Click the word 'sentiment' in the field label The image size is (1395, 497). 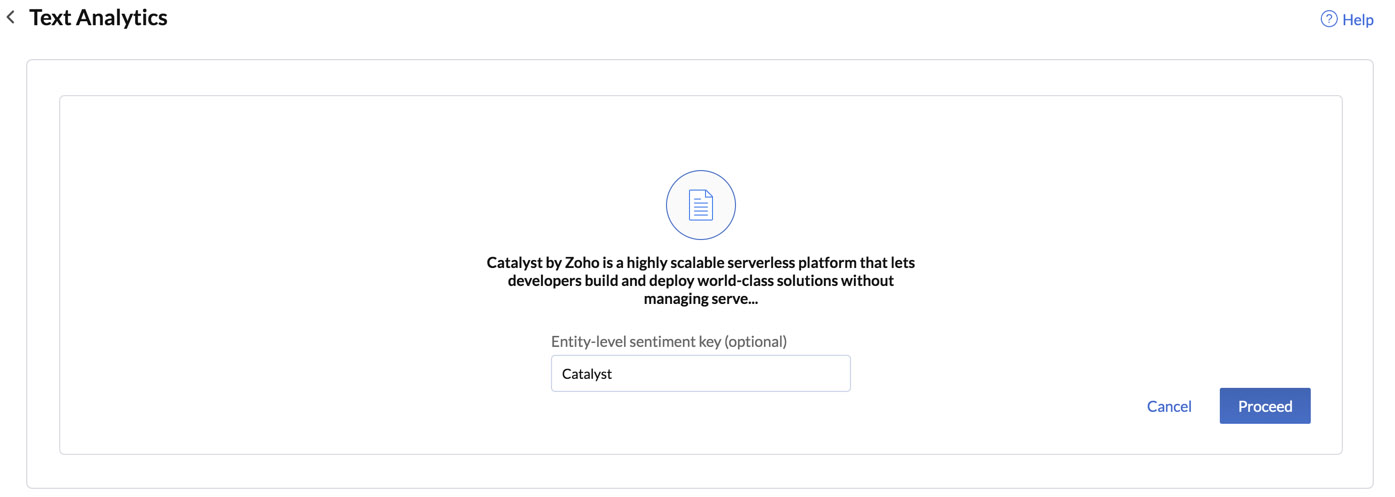click(x=661, y=341)
